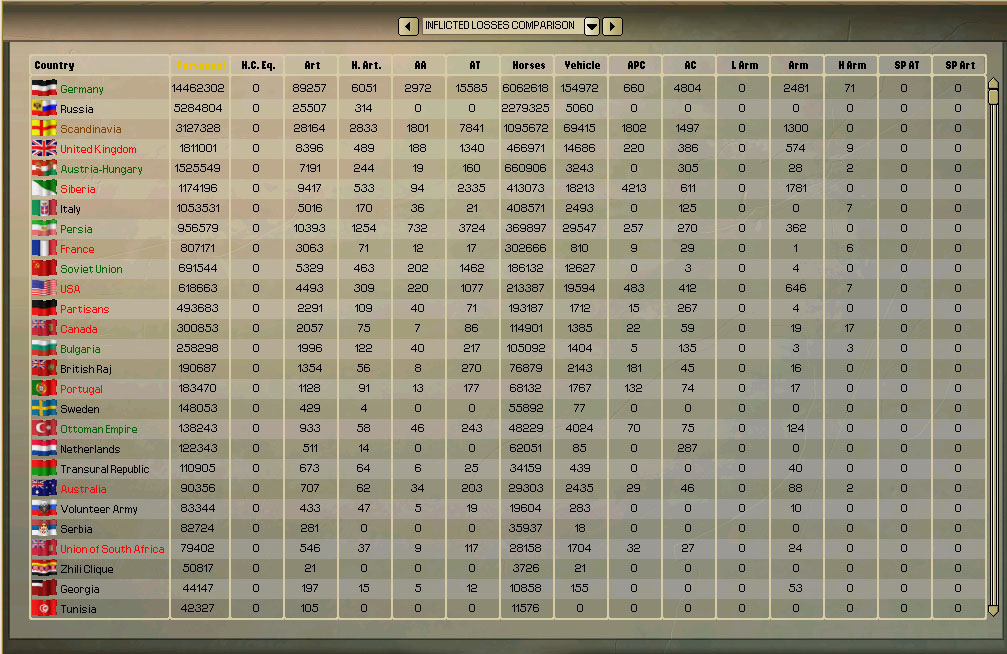
Task: Click the scrollbar down arrow
Action: click(x=994, y=611)
